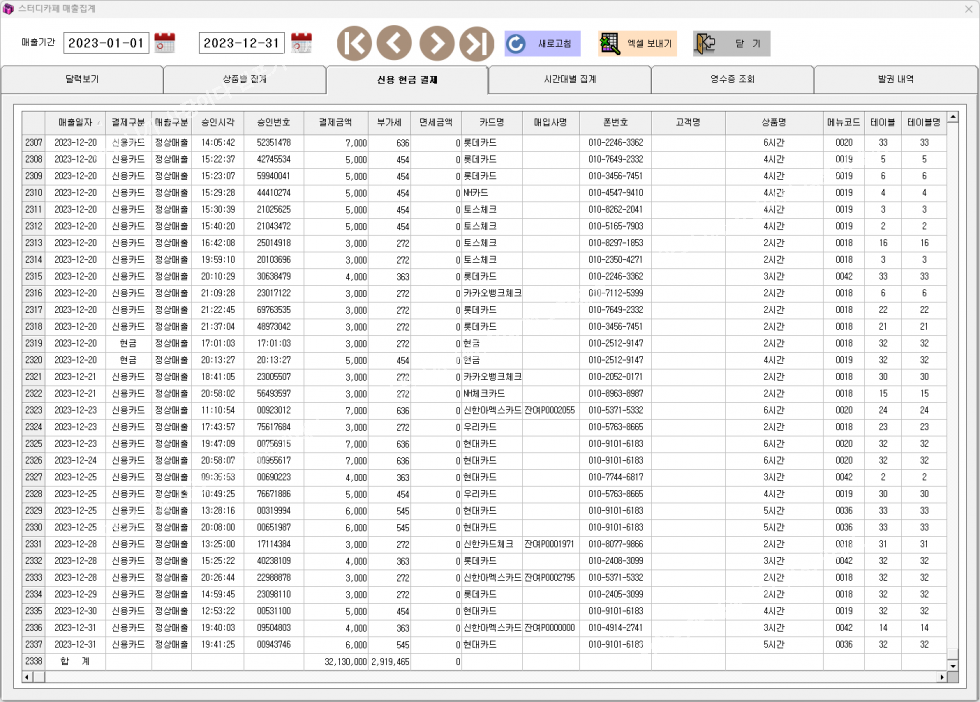Click the 엑셀 보내기 export button

[638, 44]
